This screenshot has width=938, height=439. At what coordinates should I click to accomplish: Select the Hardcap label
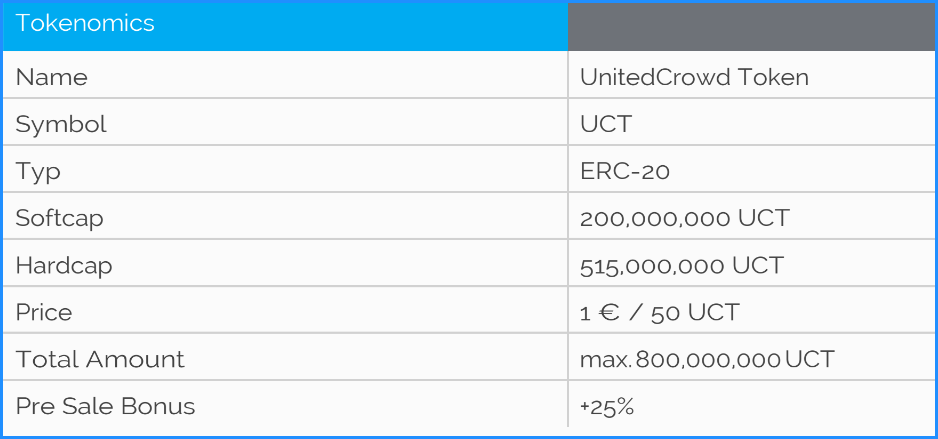click(x=64, y=266)
